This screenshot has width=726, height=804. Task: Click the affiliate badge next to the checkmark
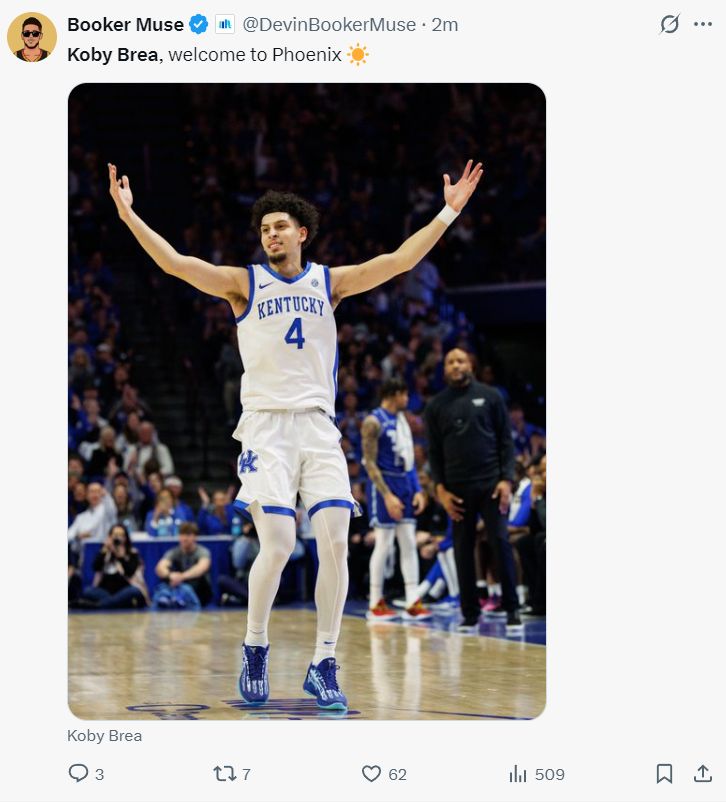(224, 24)
